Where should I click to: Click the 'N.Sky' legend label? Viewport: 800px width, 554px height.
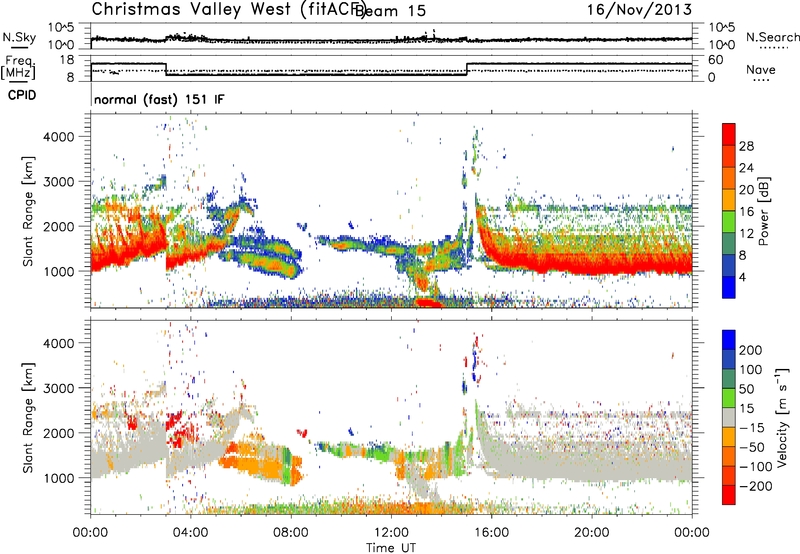click(x=19, y=37)
